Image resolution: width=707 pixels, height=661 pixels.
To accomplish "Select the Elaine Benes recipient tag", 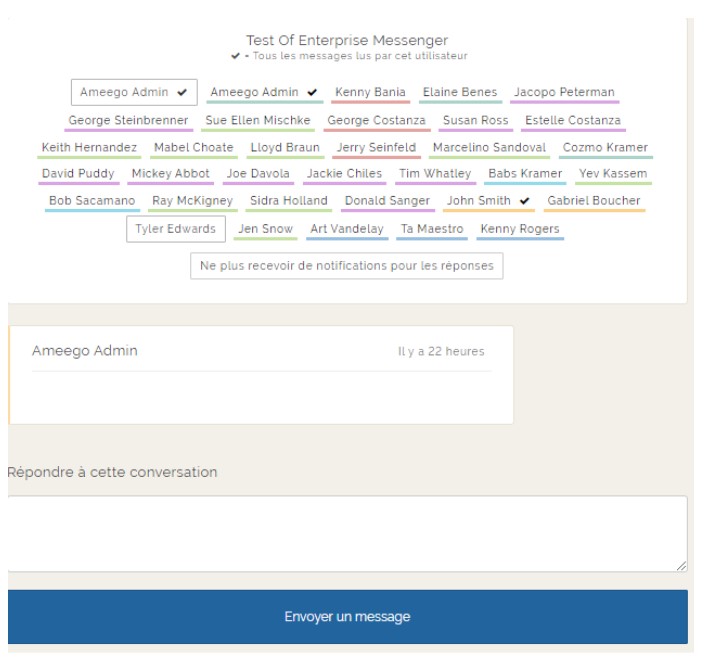I will (459, 93).
